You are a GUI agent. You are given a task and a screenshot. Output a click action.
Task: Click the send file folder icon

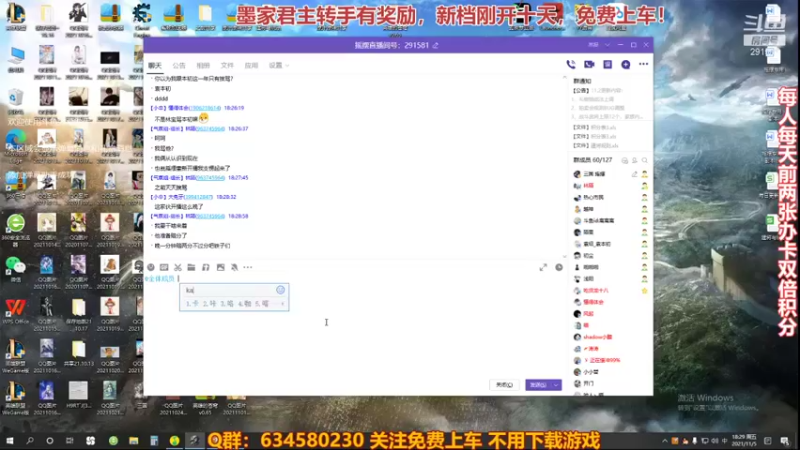tap(191, 267)
